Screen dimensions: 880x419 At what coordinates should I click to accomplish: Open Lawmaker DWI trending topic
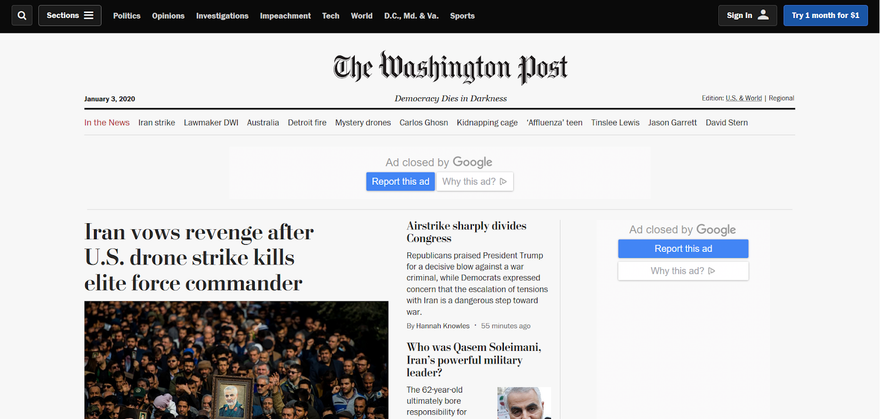point(211,122)
